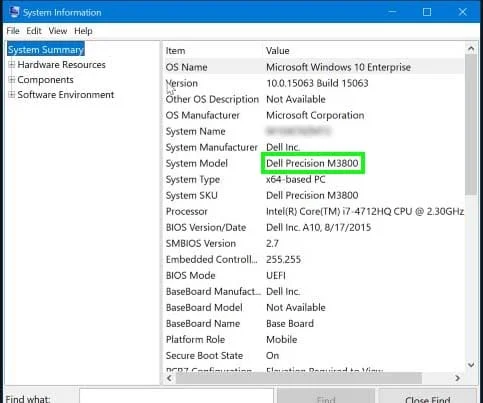Click the vertical scrollbar up arrow
This screenshot has width=483, height=403.
click(471, 49)
